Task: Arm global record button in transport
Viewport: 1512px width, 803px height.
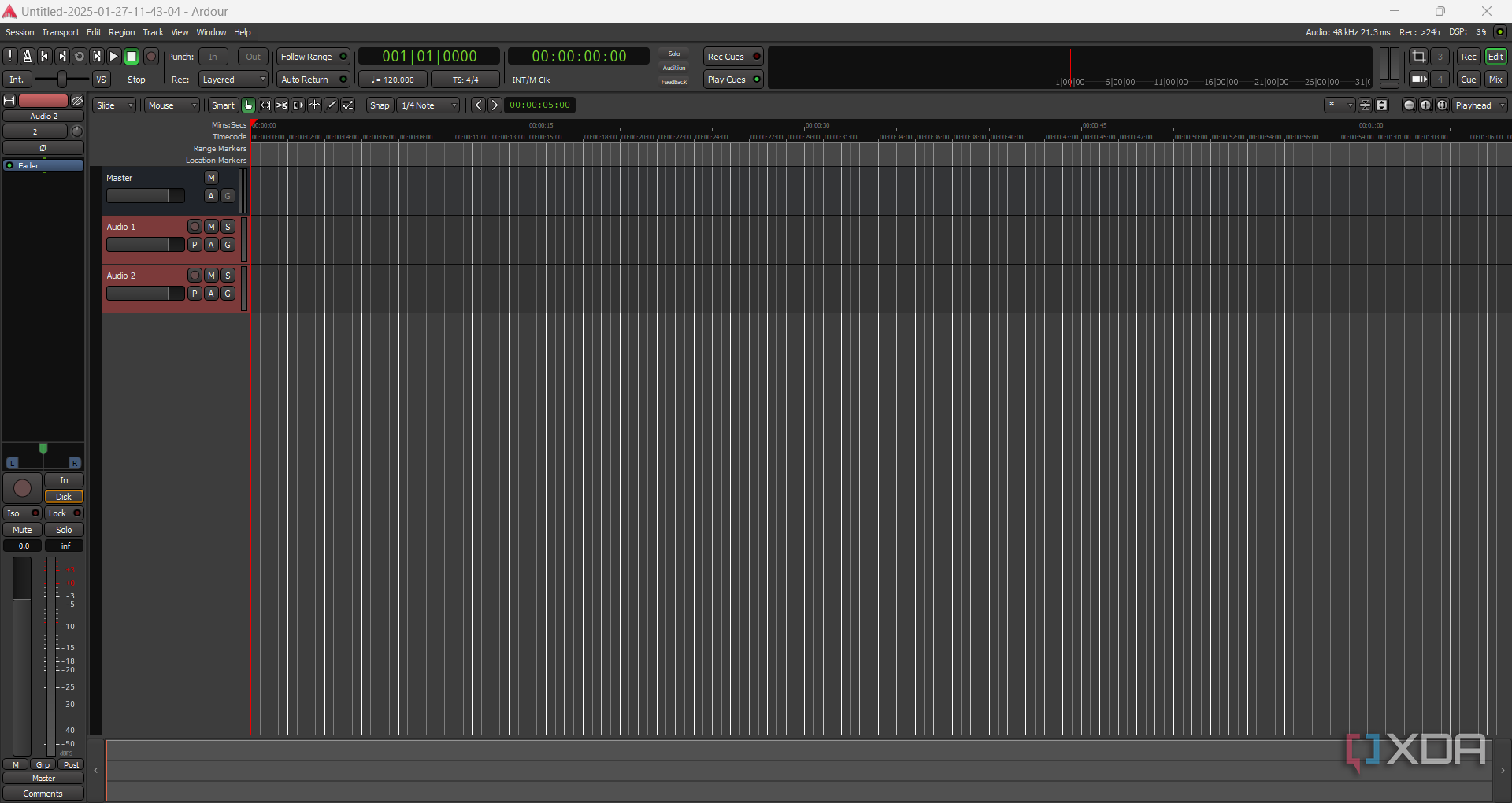Action: [151, 57]
